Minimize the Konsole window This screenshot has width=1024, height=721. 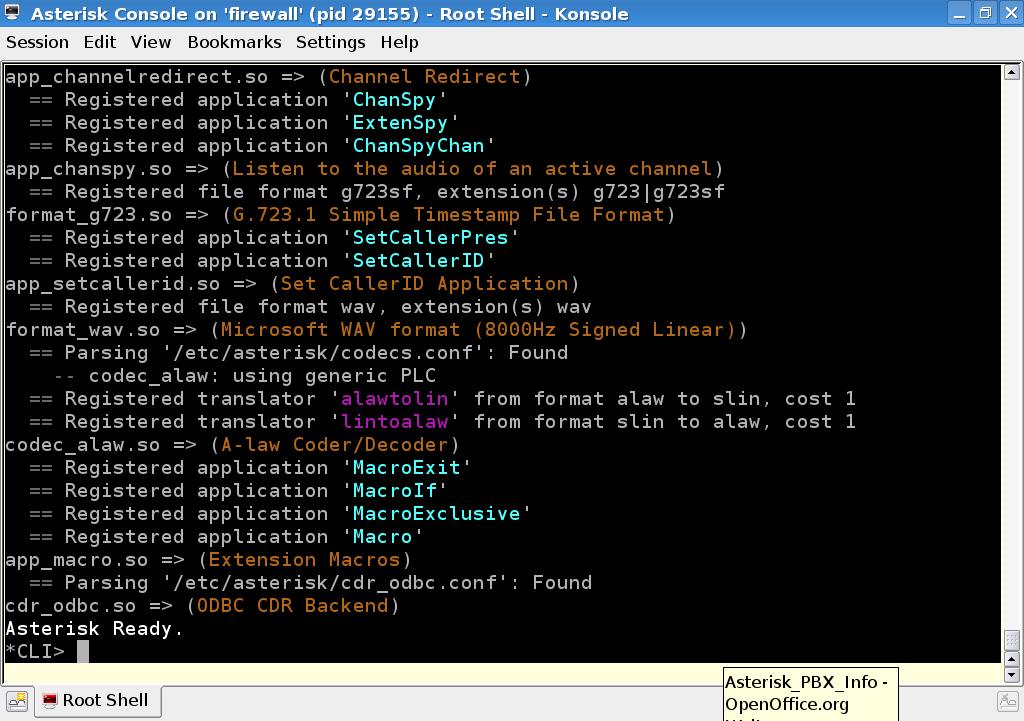[961, 13]
